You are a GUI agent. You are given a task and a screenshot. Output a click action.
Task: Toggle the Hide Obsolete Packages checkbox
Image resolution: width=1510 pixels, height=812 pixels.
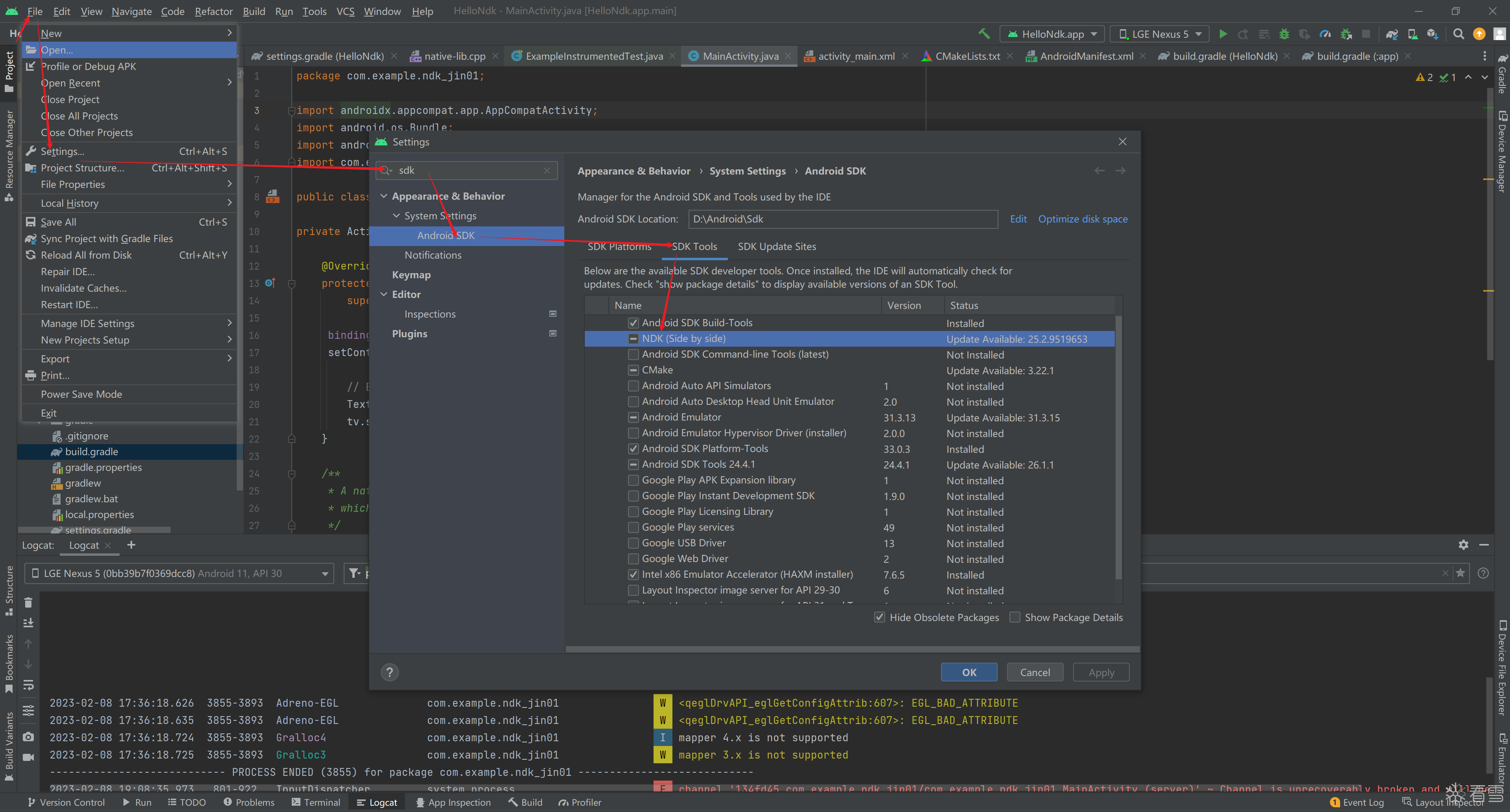(879, 617)
